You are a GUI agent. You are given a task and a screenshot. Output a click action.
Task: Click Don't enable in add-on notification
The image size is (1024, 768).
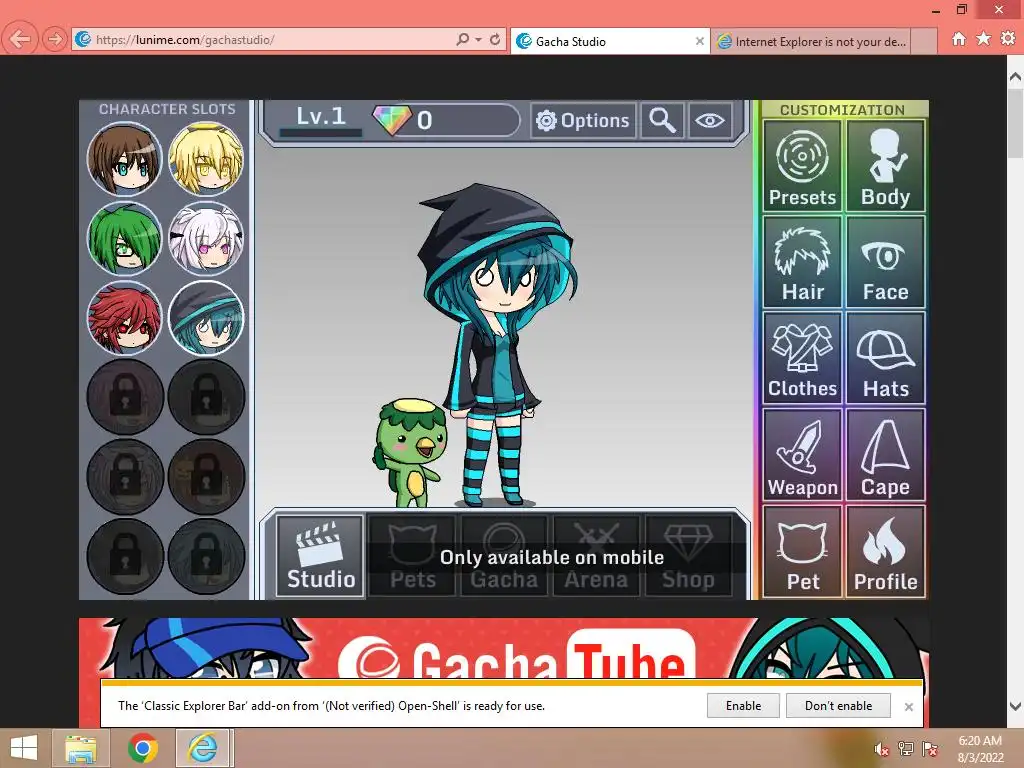pyautogui.click(x=839, y=705)
